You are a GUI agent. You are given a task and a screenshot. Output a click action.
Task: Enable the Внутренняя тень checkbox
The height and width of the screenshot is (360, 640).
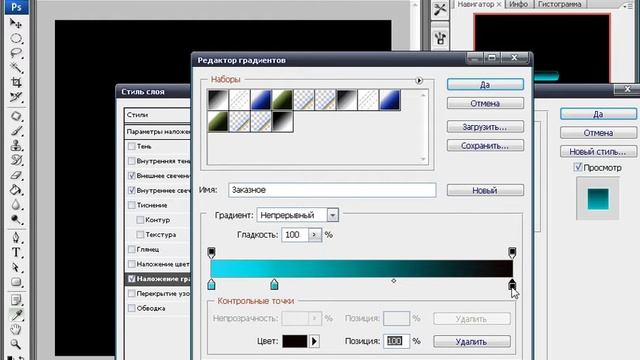pyautogui.click(x=131, y=161)
